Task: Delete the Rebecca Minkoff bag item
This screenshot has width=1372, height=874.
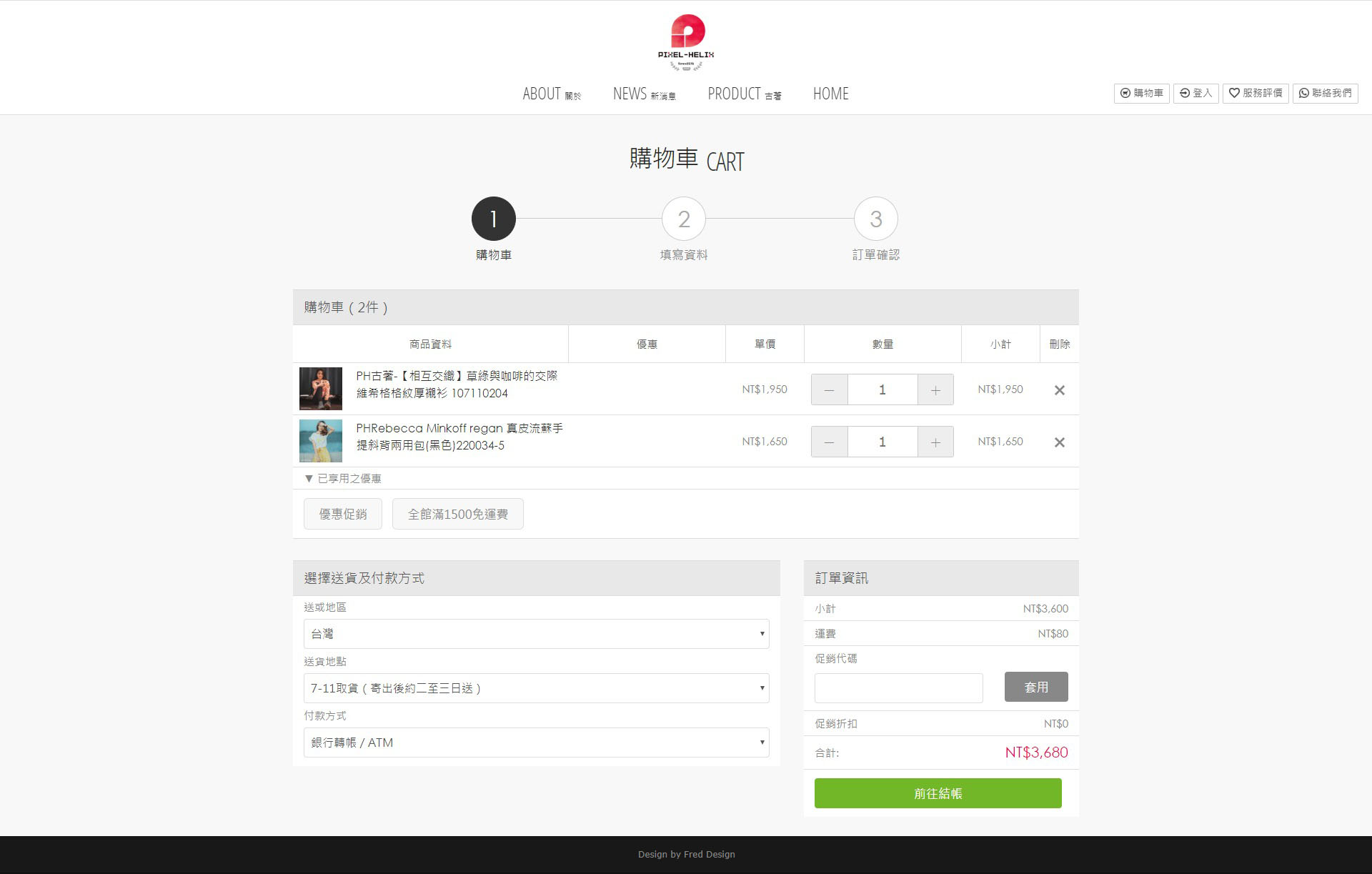Action: (x=1059, y=442)
